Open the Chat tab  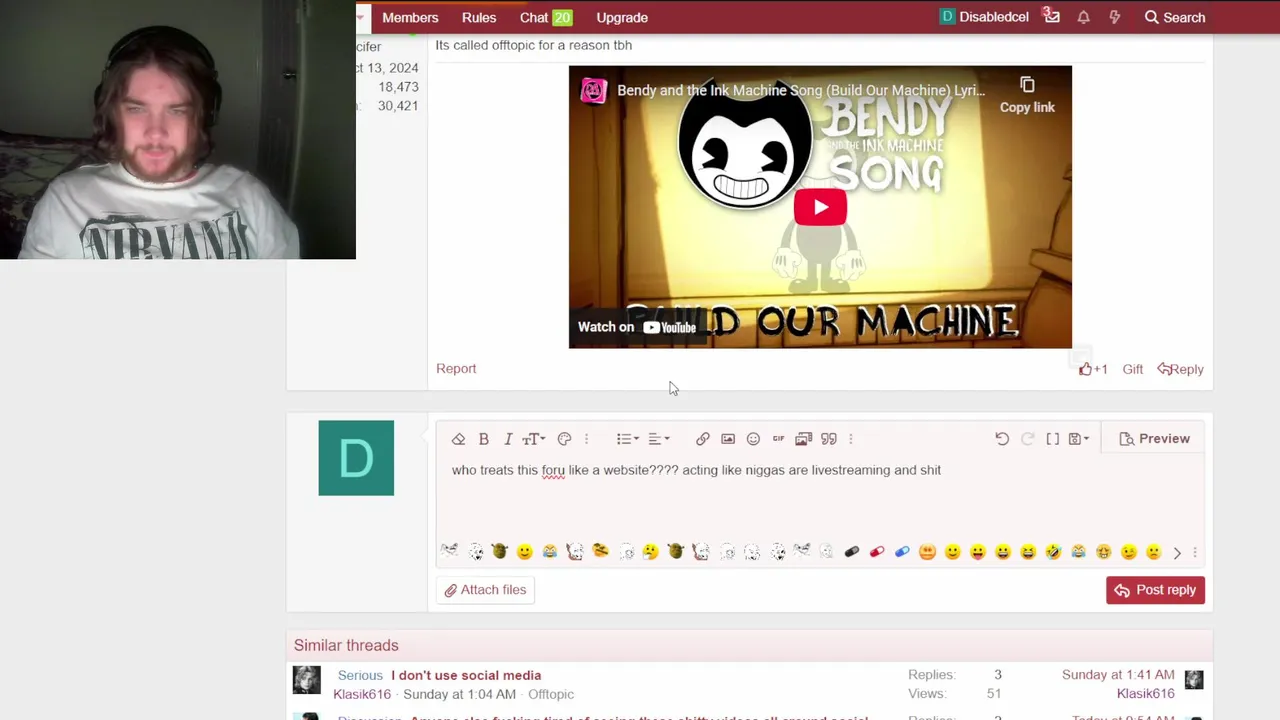(546, 17)
